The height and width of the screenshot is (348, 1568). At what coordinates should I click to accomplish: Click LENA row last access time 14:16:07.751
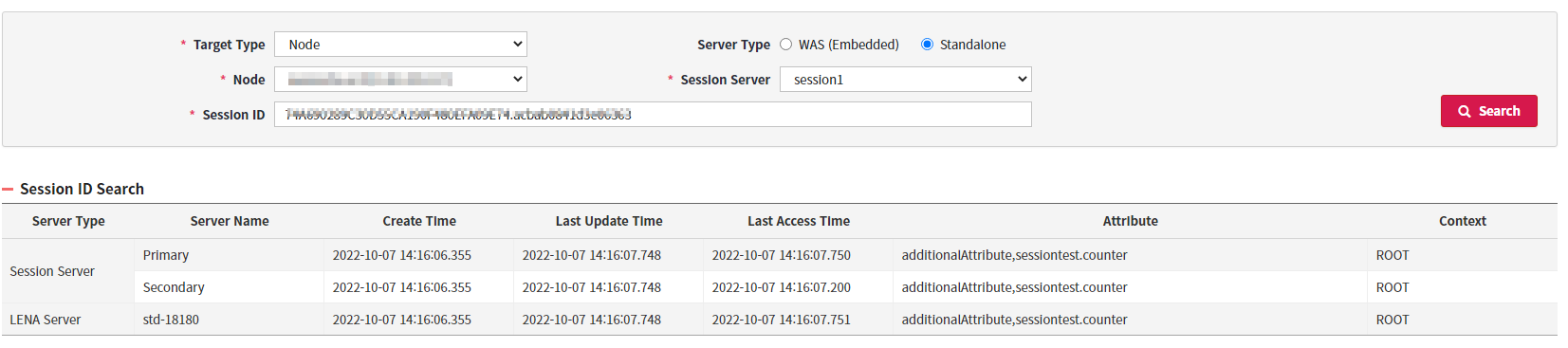point(782,320)
